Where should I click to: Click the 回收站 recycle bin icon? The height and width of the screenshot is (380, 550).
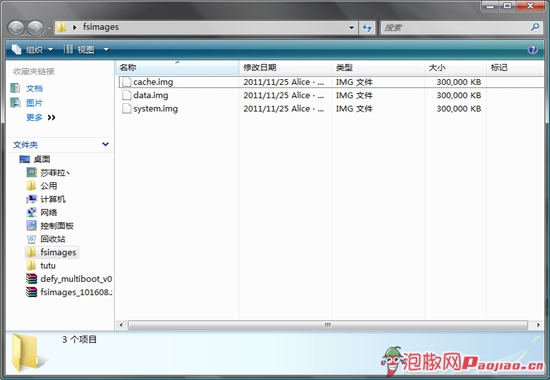(31, 239)
